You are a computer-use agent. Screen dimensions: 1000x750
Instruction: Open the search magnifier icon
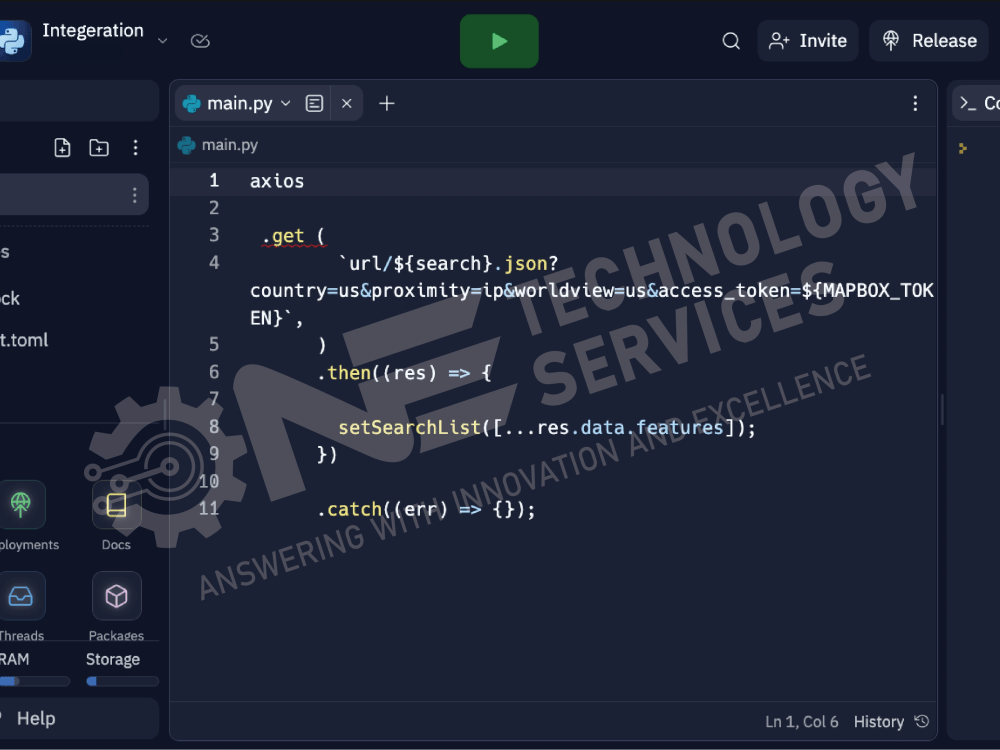click(731, 41)
